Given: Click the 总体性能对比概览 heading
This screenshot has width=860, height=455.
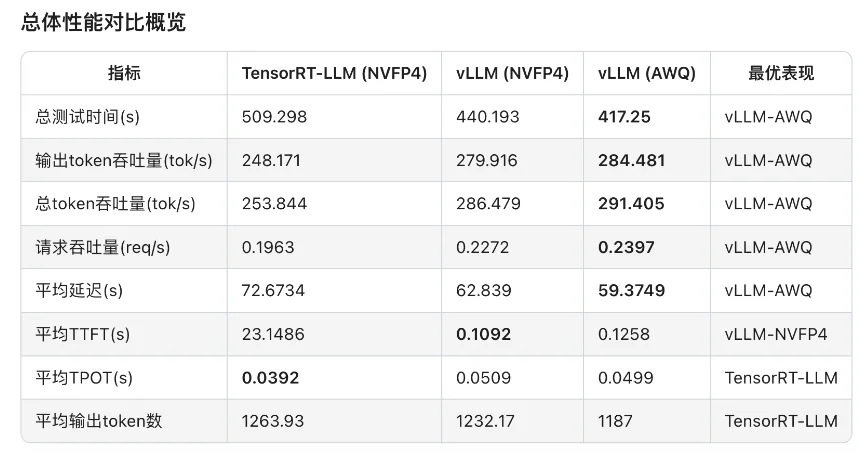Looking at the screenshot, I should [103, 22].
